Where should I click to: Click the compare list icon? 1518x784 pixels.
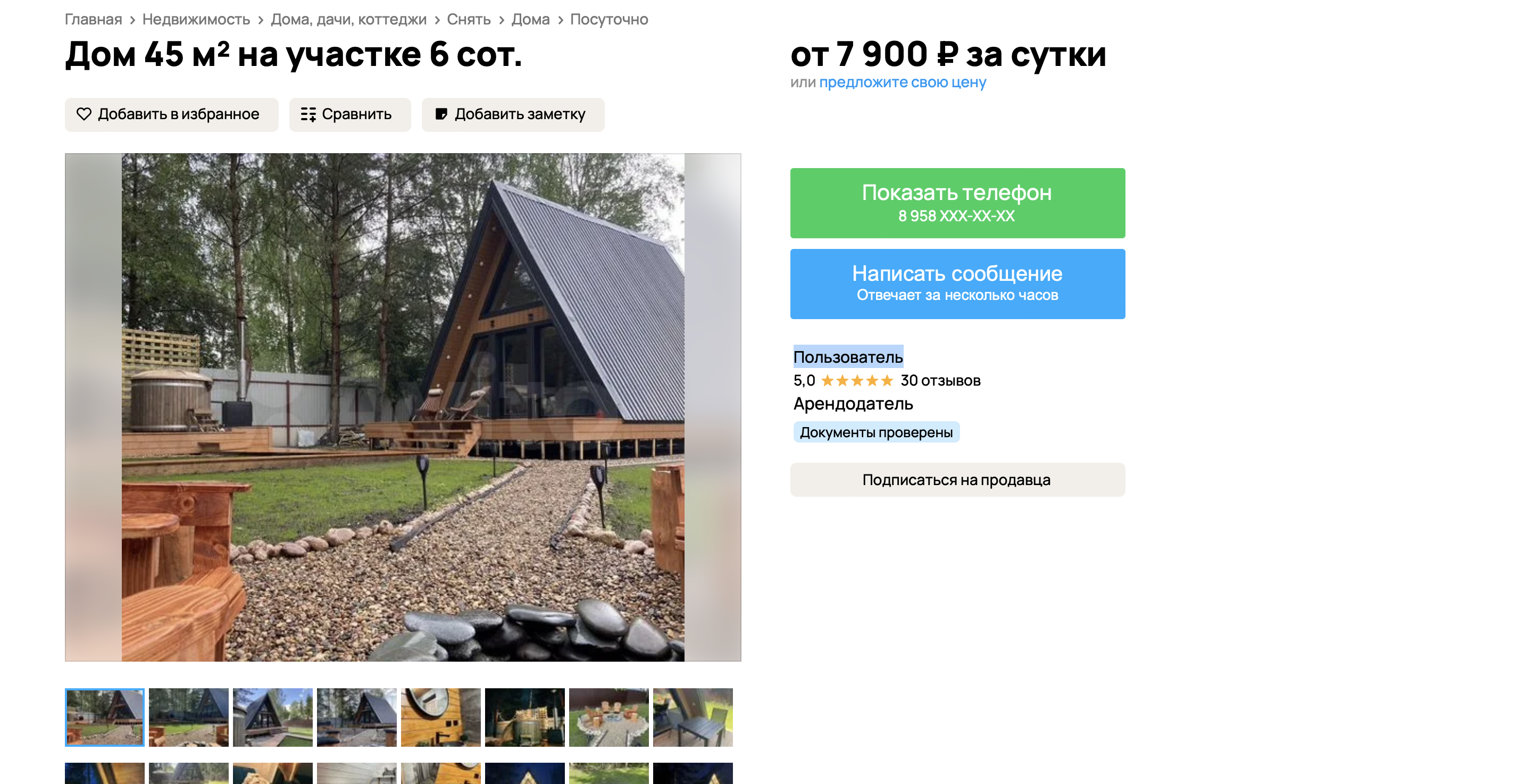308,114
